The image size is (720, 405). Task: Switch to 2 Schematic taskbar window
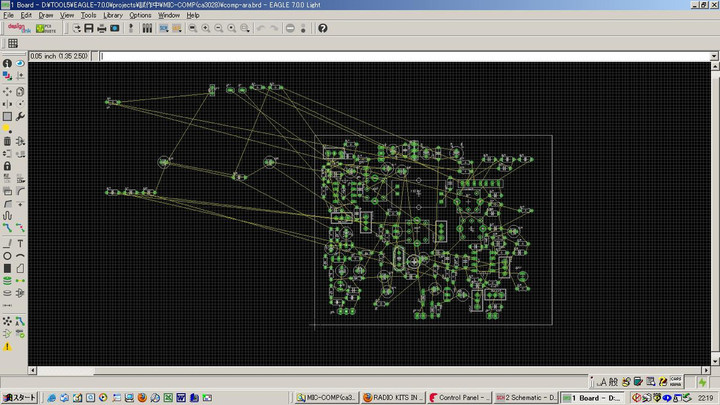point(522,397)
